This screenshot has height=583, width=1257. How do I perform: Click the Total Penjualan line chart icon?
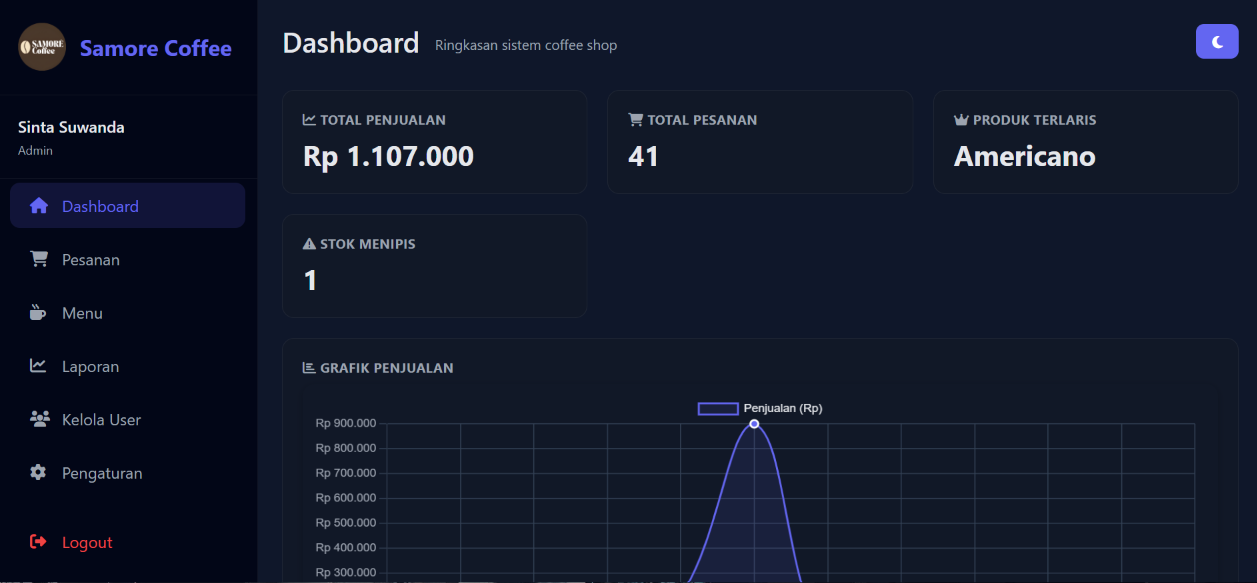click(309, 120)
